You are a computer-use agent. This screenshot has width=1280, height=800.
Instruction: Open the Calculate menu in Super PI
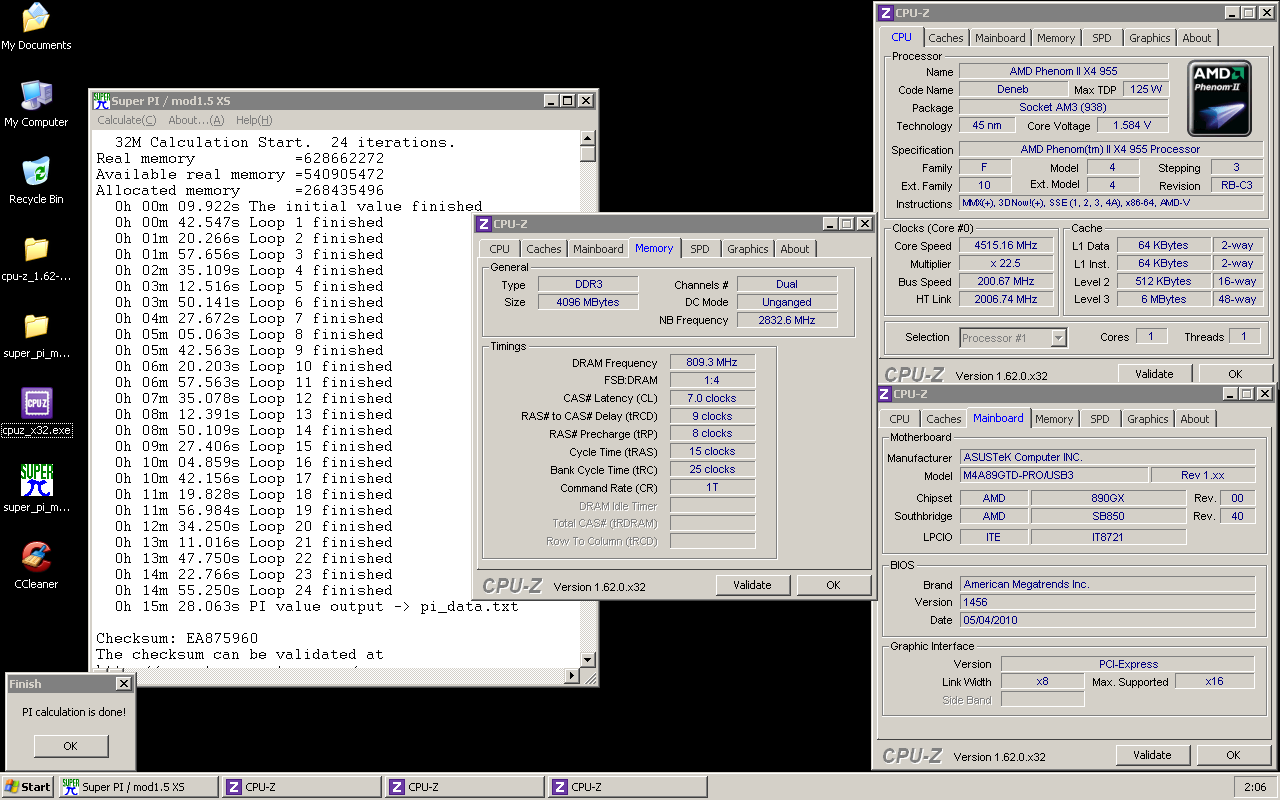[126, 120]
